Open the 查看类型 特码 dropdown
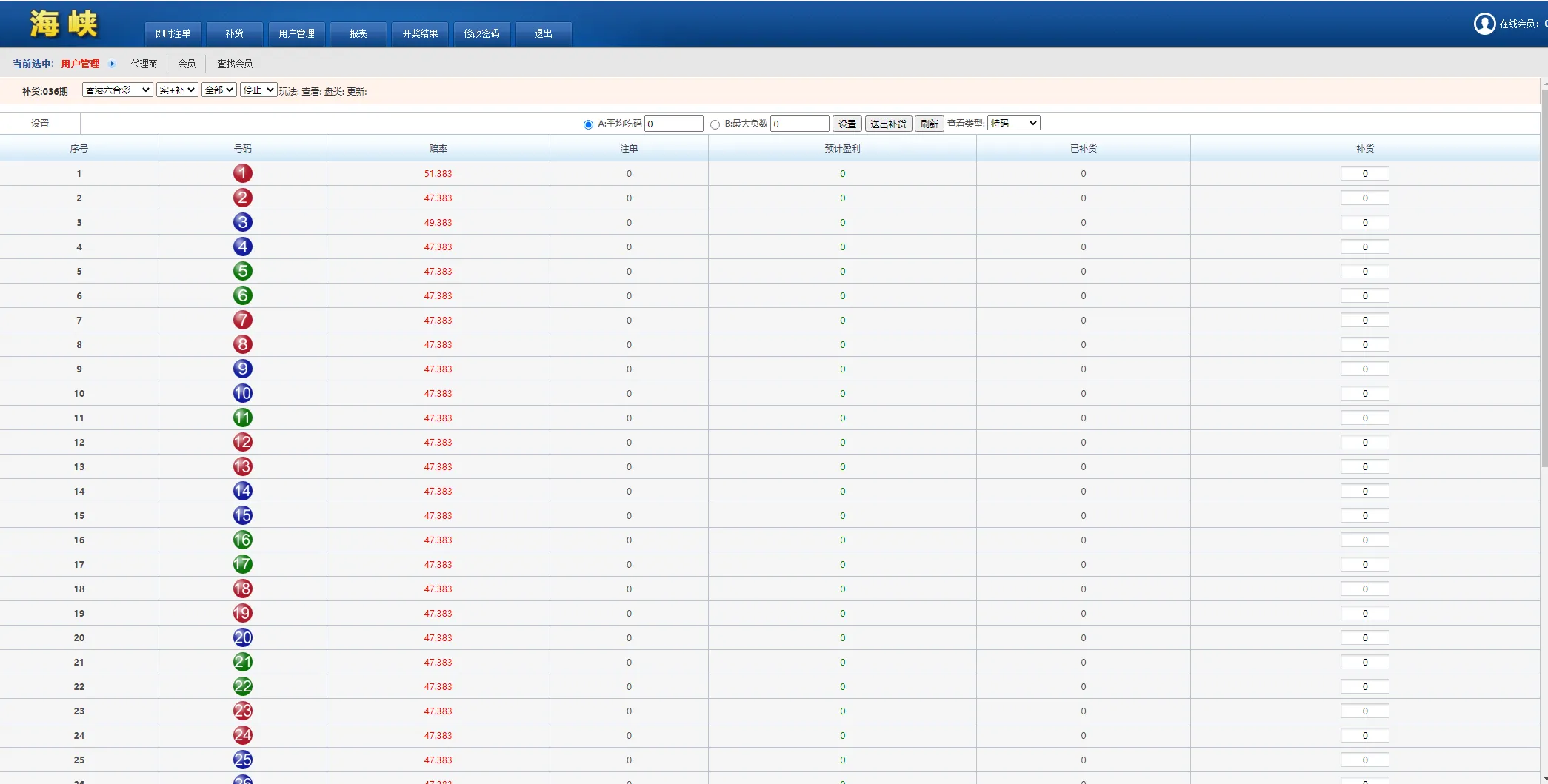Viewport: 1548px width, 784px height. tap(1013, 123)
